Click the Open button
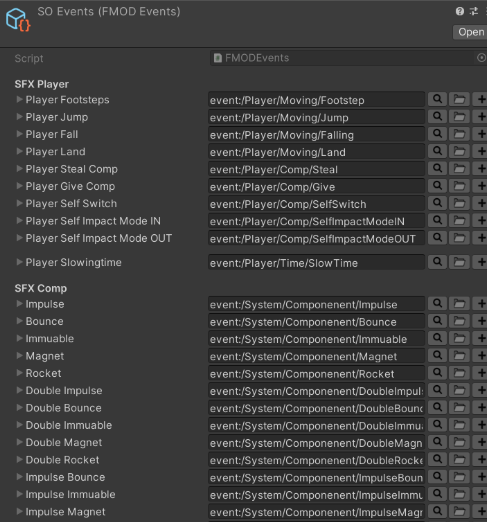This screenshot has height=522, width=487. click(x=471, y=32)
